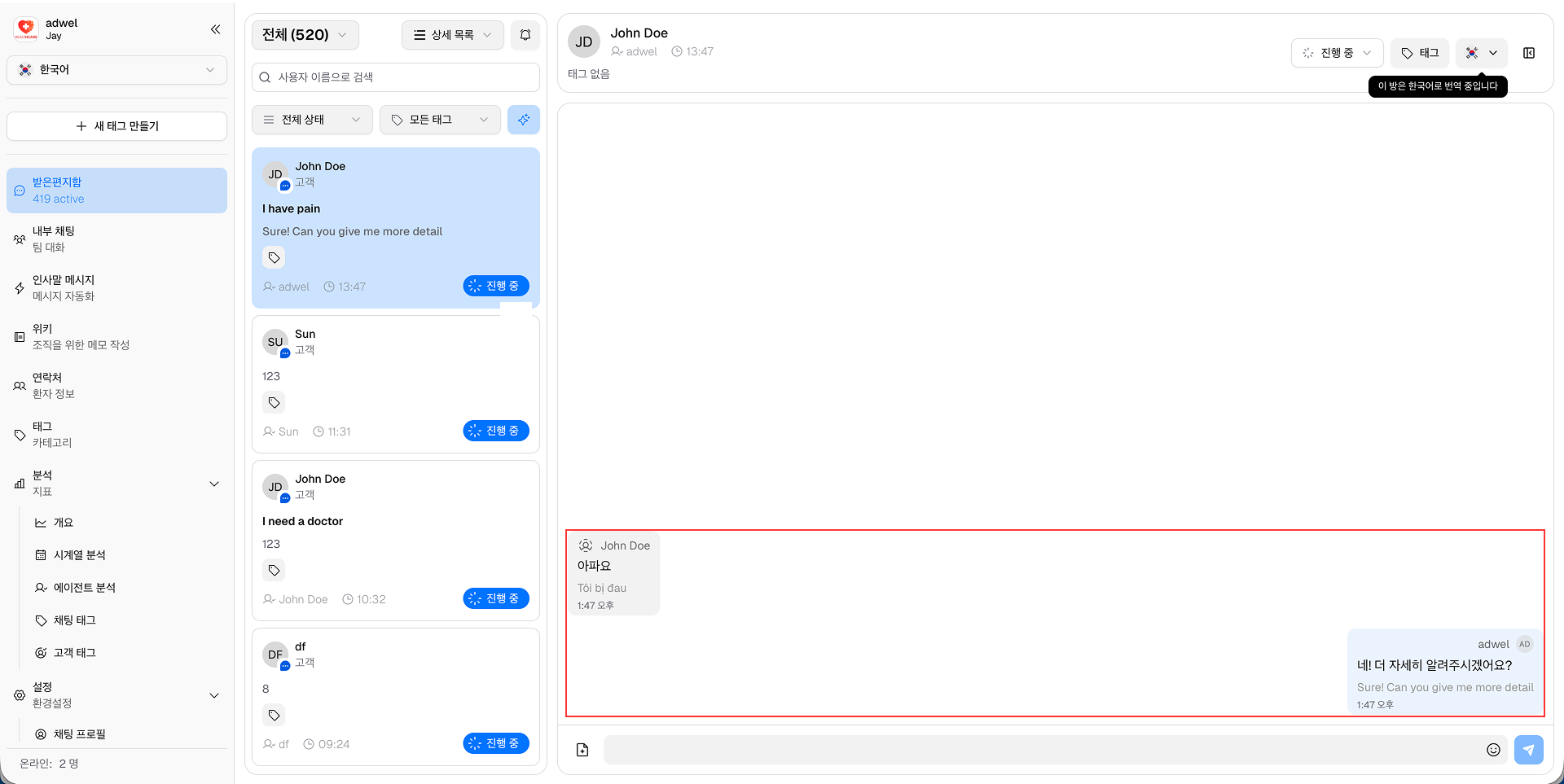Toggle the right-side detail panel

pos(1530,53)
